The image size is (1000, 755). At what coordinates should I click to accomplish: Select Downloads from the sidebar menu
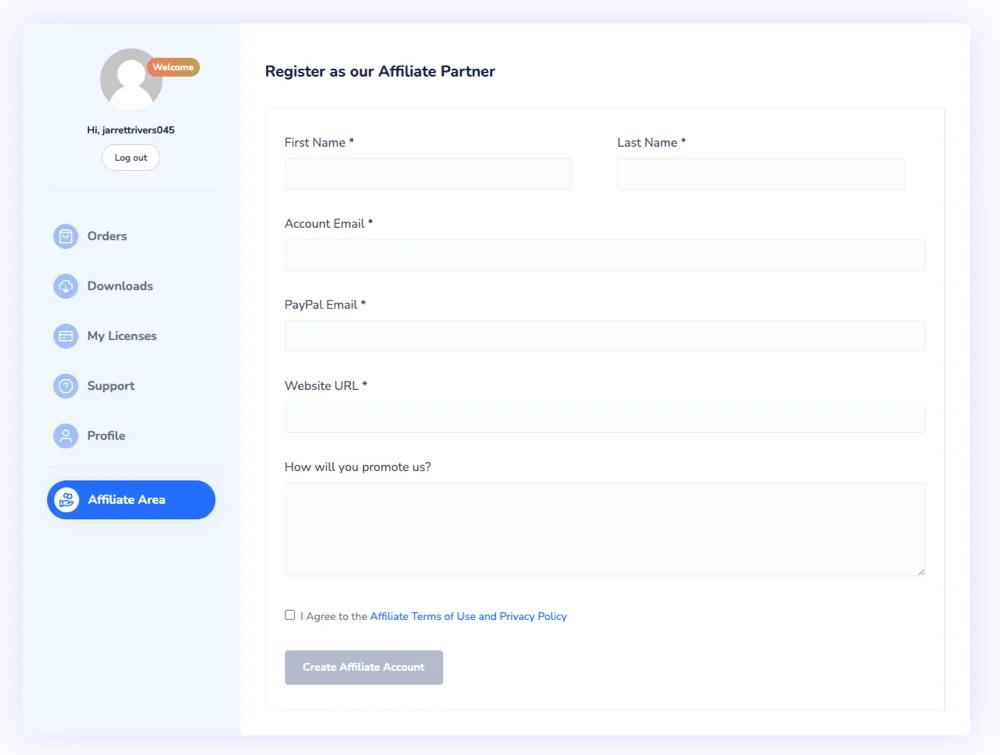119,286
